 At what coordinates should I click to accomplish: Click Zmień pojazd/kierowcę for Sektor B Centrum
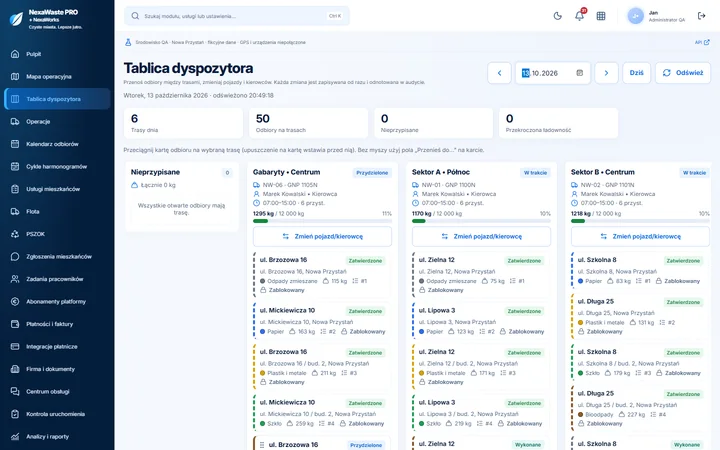coord(640,236)
